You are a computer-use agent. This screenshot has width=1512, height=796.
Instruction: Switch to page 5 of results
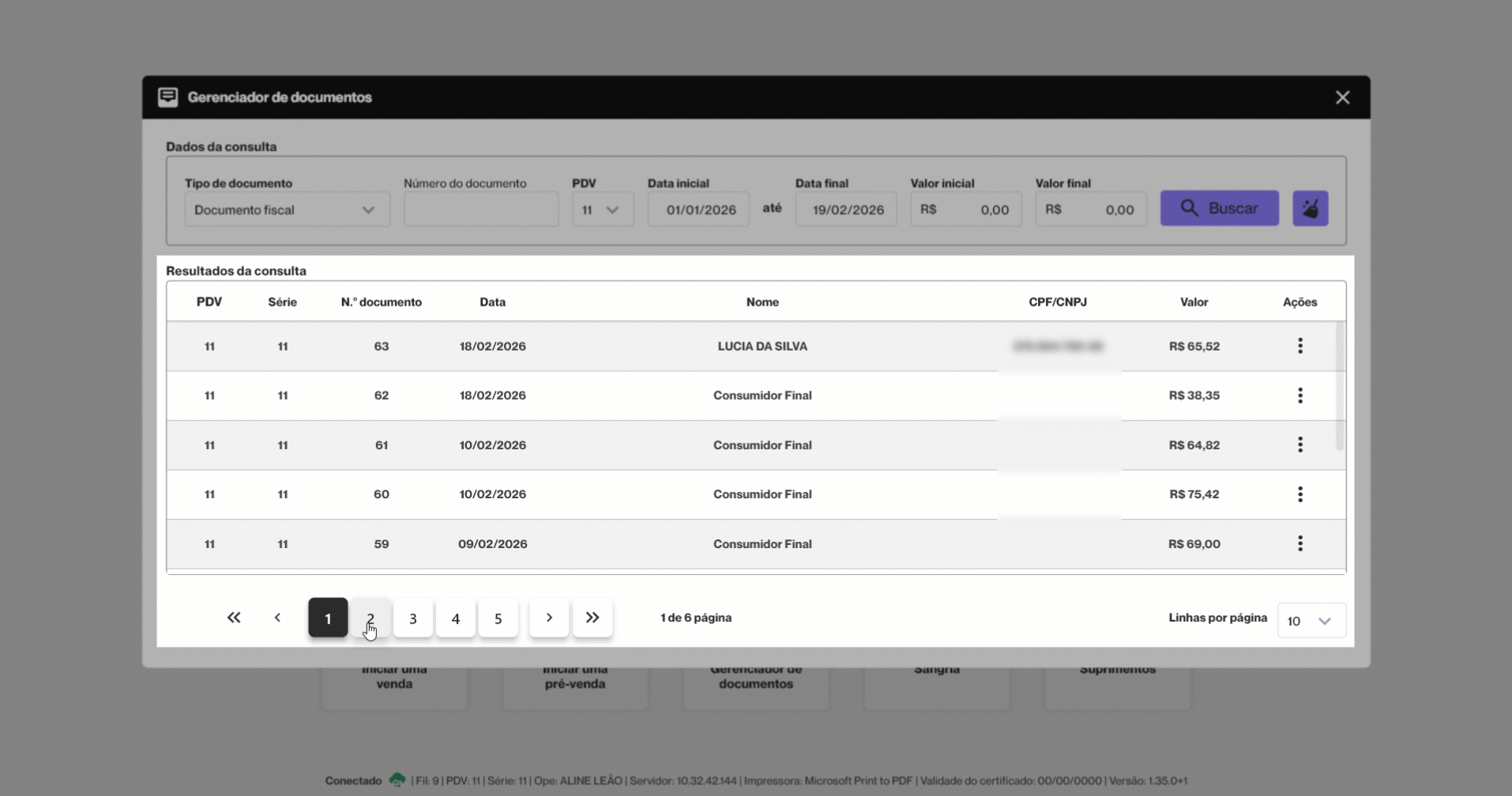coord(498,618)
